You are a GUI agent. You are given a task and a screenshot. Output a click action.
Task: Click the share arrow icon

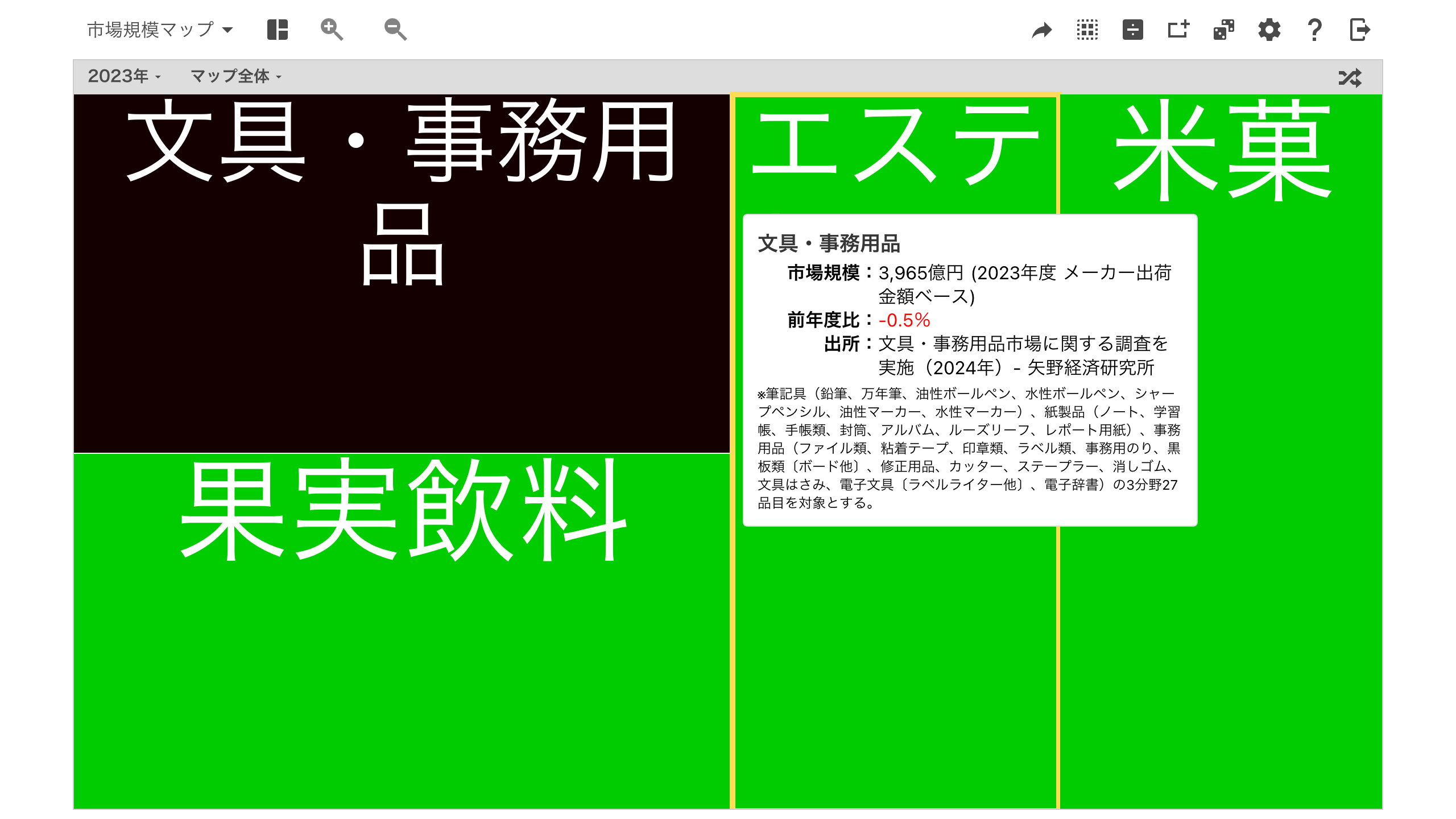click(x=1041, y=30)
